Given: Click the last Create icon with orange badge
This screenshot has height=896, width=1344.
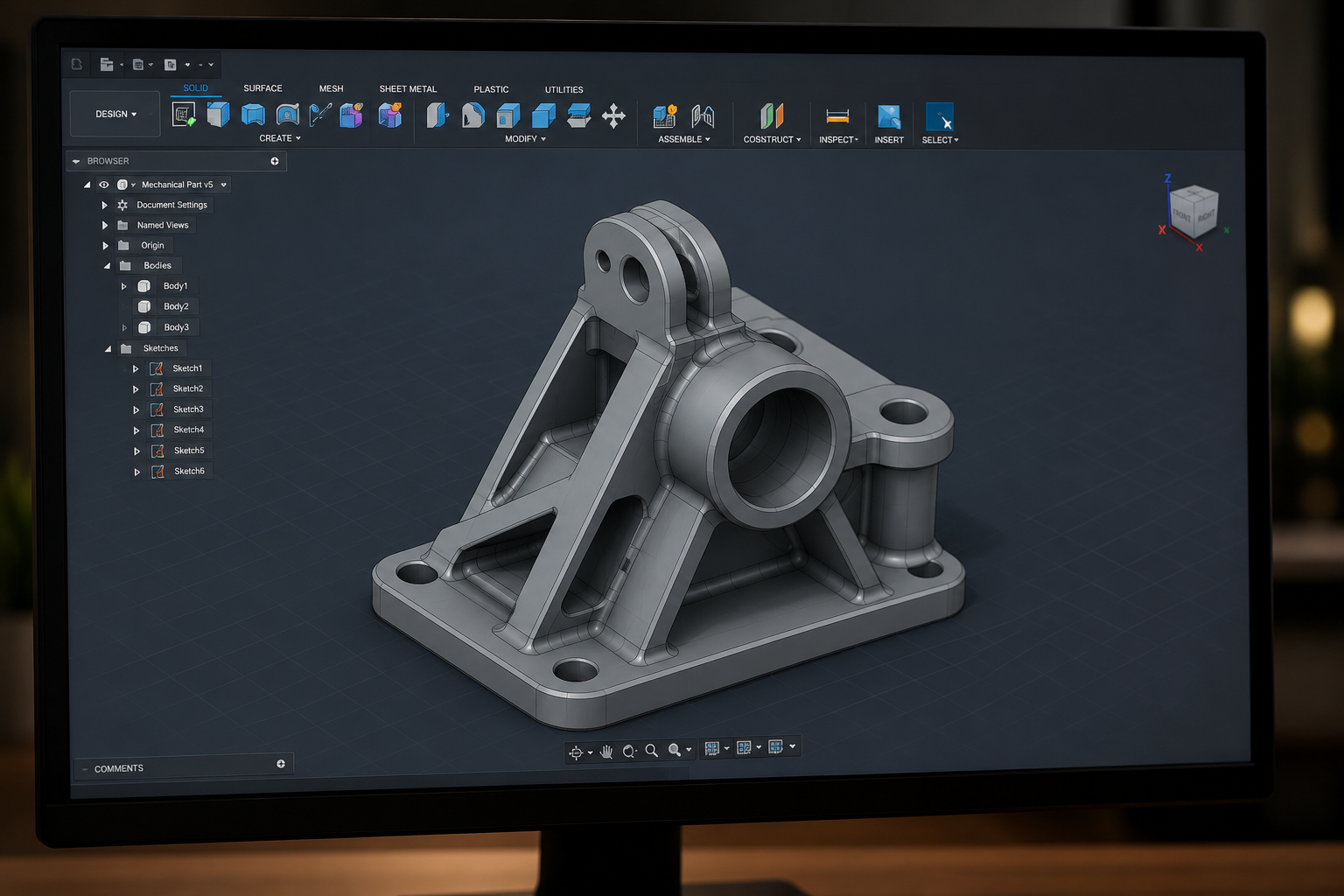Looking at the screenshot, I should click(x=390, y=115).
